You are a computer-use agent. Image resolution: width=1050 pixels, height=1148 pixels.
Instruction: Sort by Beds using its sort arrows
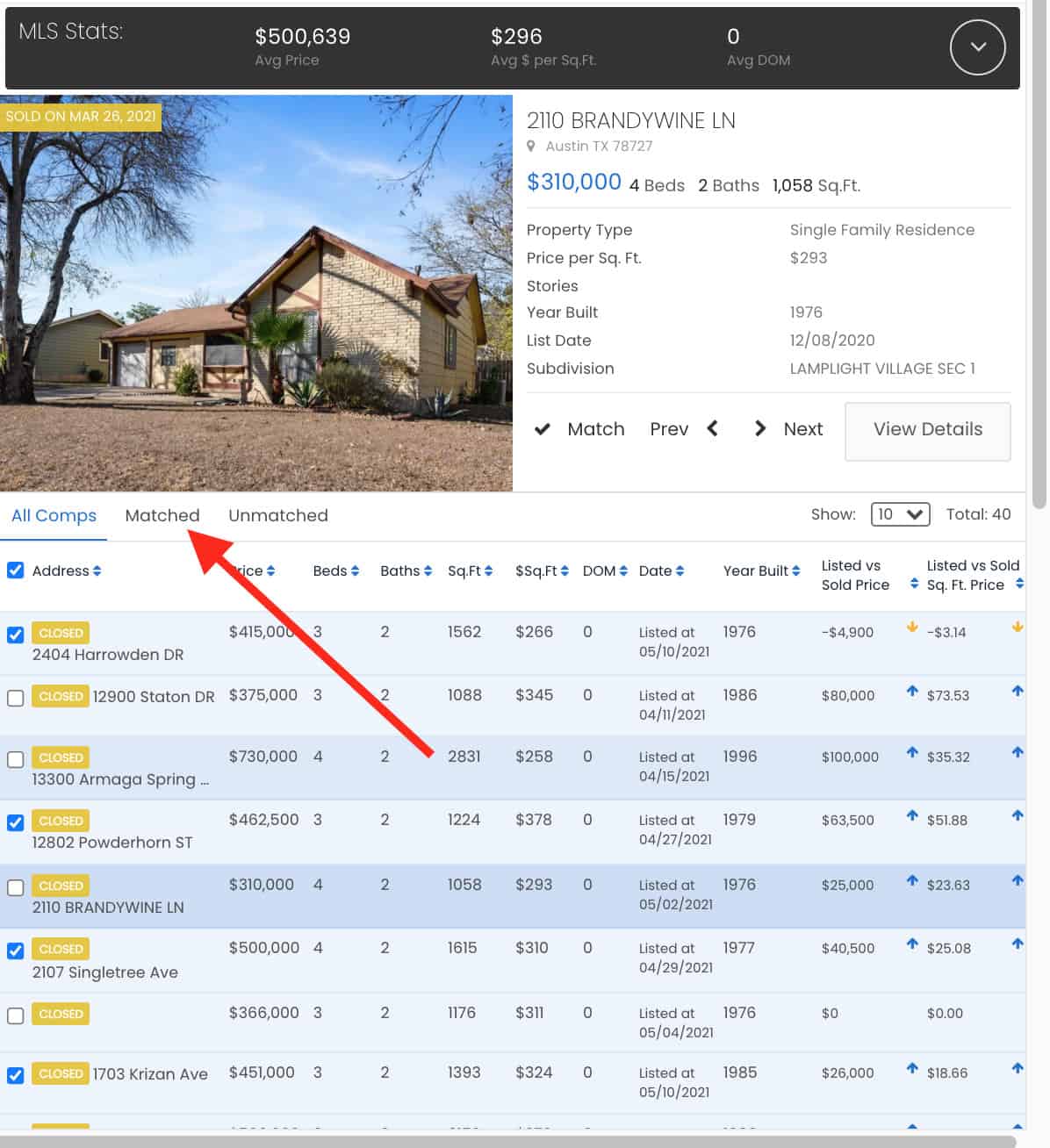coord(356,570)
